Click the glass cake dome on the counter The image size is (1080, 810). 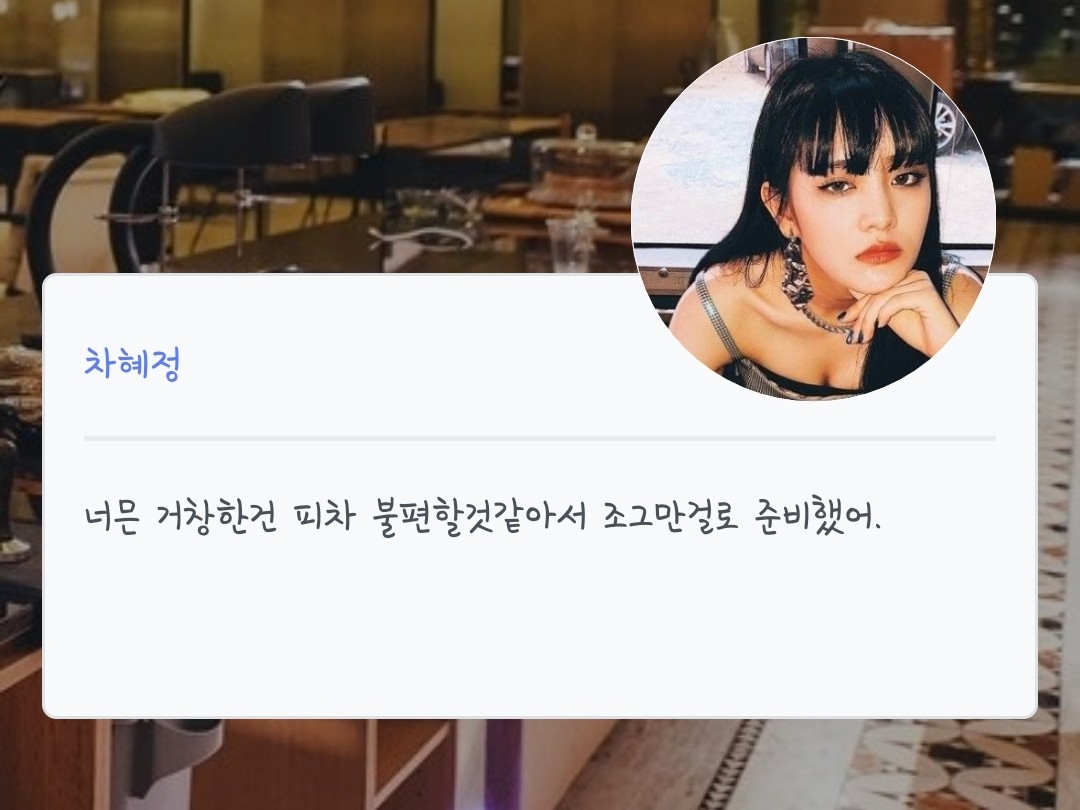pyautogui.click(x=585, y=165)
